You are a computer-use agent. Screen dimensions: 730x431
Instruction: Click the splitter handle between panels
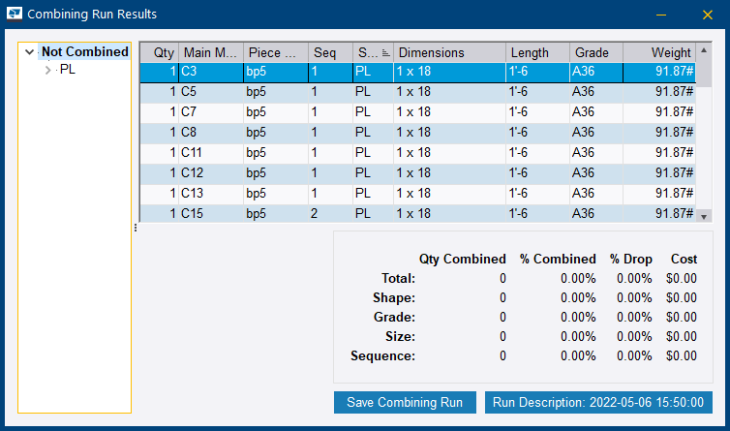[x=135, y=228]
